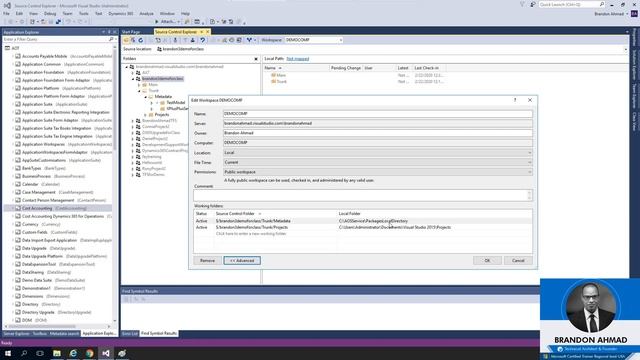Close the Folders pane with its X
Viewport: 640px width, 360px height.
(256, 59)
